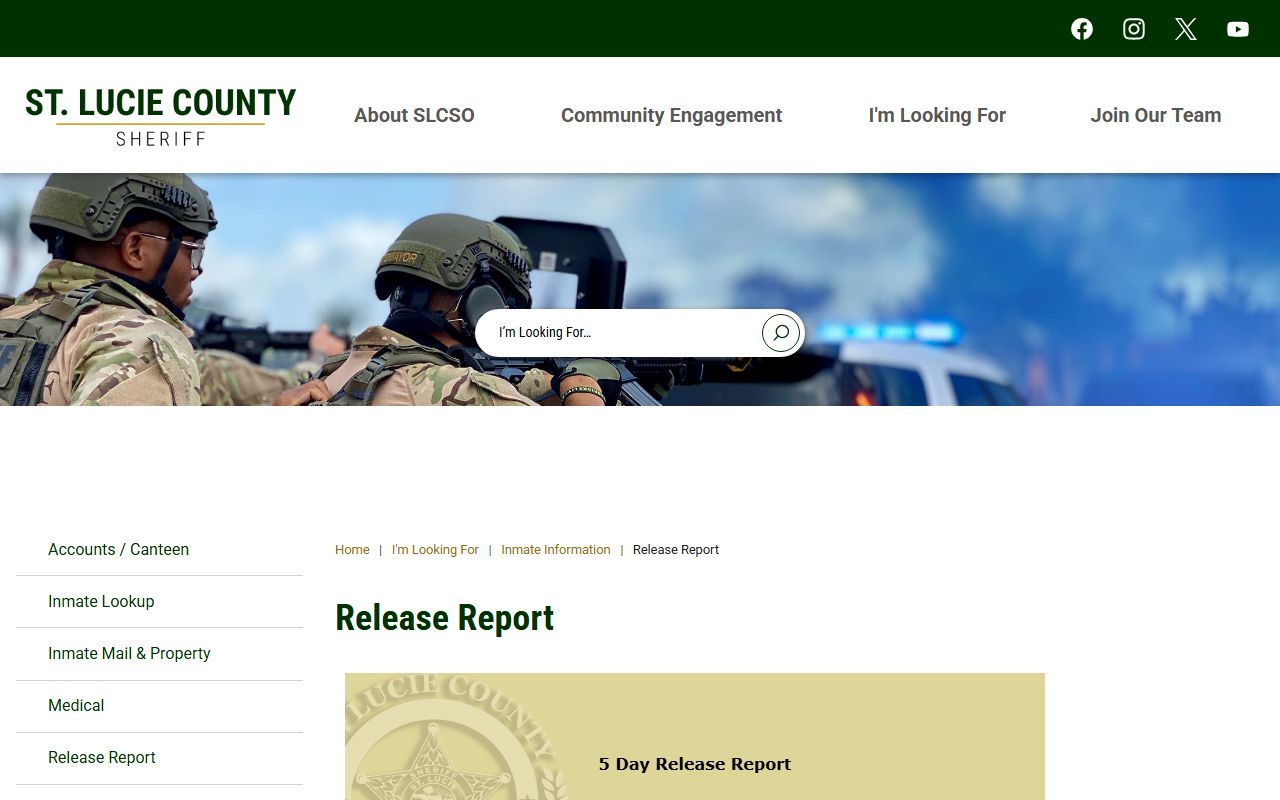The width and height of the screenshot is (1280, 800).
Task: Open the Facebook social icon
Action: [1082, 29]
